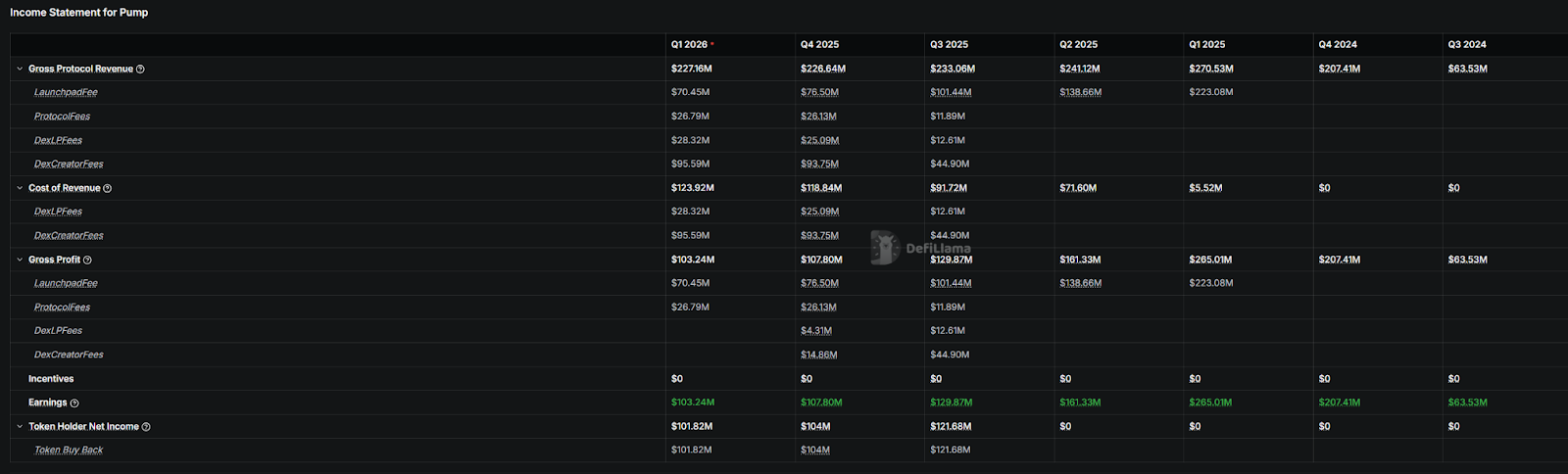This screenshot has height=474, width=1568.
Task: Click the Incentives row label
Action: pos(51,379)
